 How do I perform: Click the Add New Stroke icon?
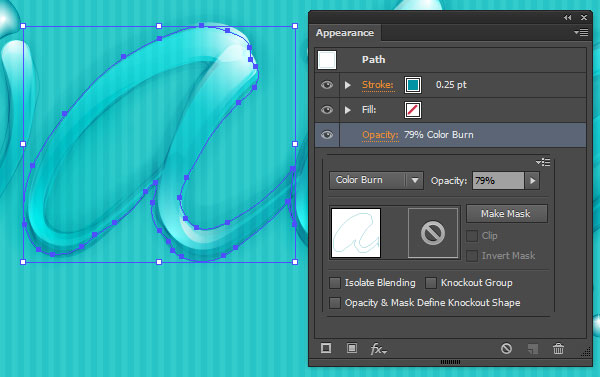[x=326, y=348]
